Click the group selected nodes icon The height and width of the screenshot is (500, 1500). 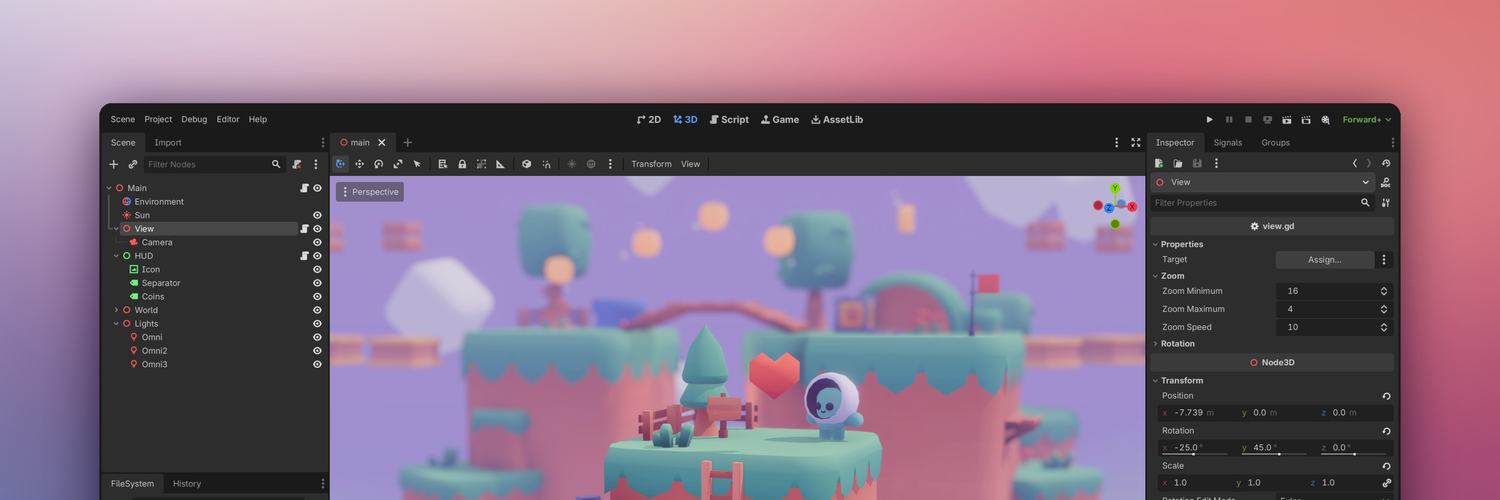481,164
